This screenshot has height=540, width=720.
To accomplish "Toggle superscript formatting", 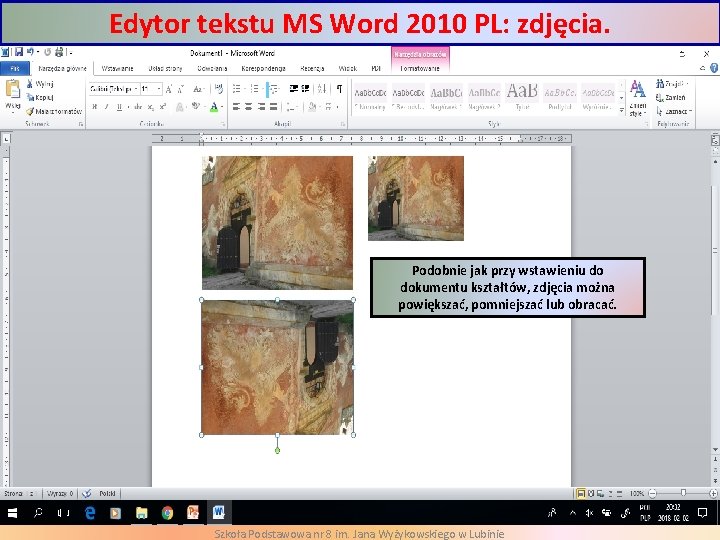I will [x=163, y=107].
